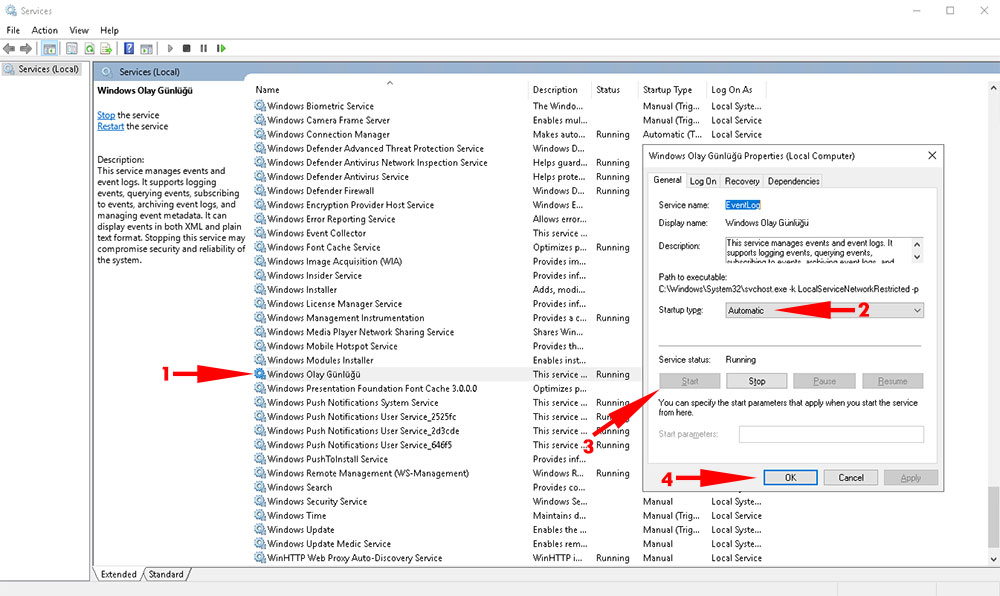
Task: Click the gear icon beside Windows Event Collector
Action: (260, 233)
